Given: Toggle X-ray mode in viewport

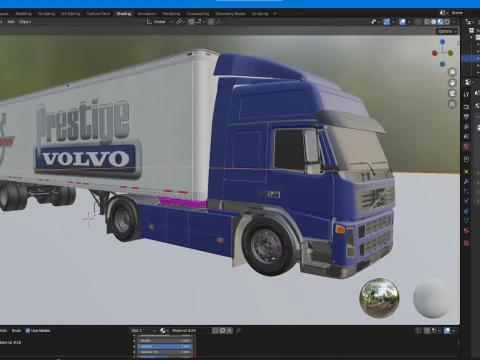Looking at the screenshot, I should [418, 22].
